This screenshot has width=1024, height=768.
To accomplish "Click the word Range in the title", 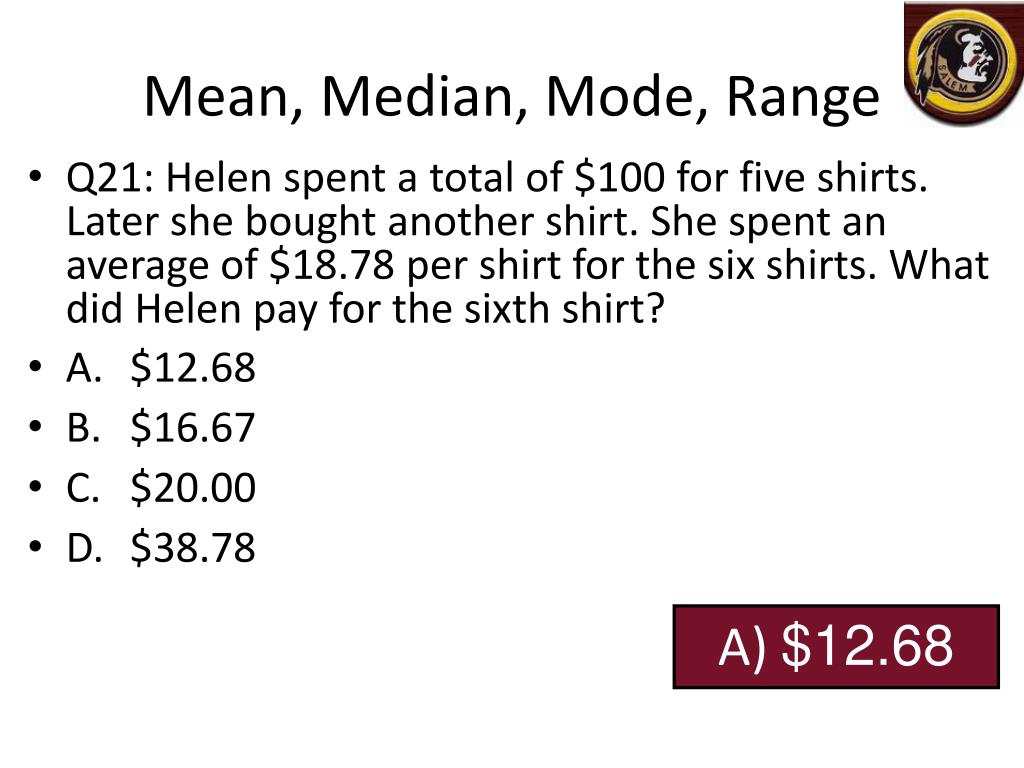I will coord(803,98).
